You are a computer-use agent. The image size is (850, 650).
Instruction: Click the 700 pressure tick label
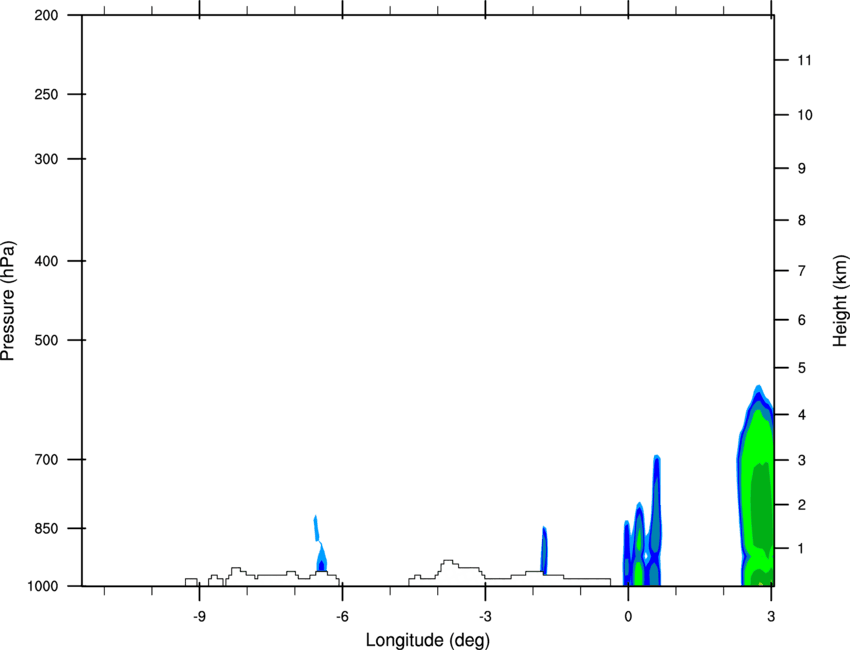(46, 459)
